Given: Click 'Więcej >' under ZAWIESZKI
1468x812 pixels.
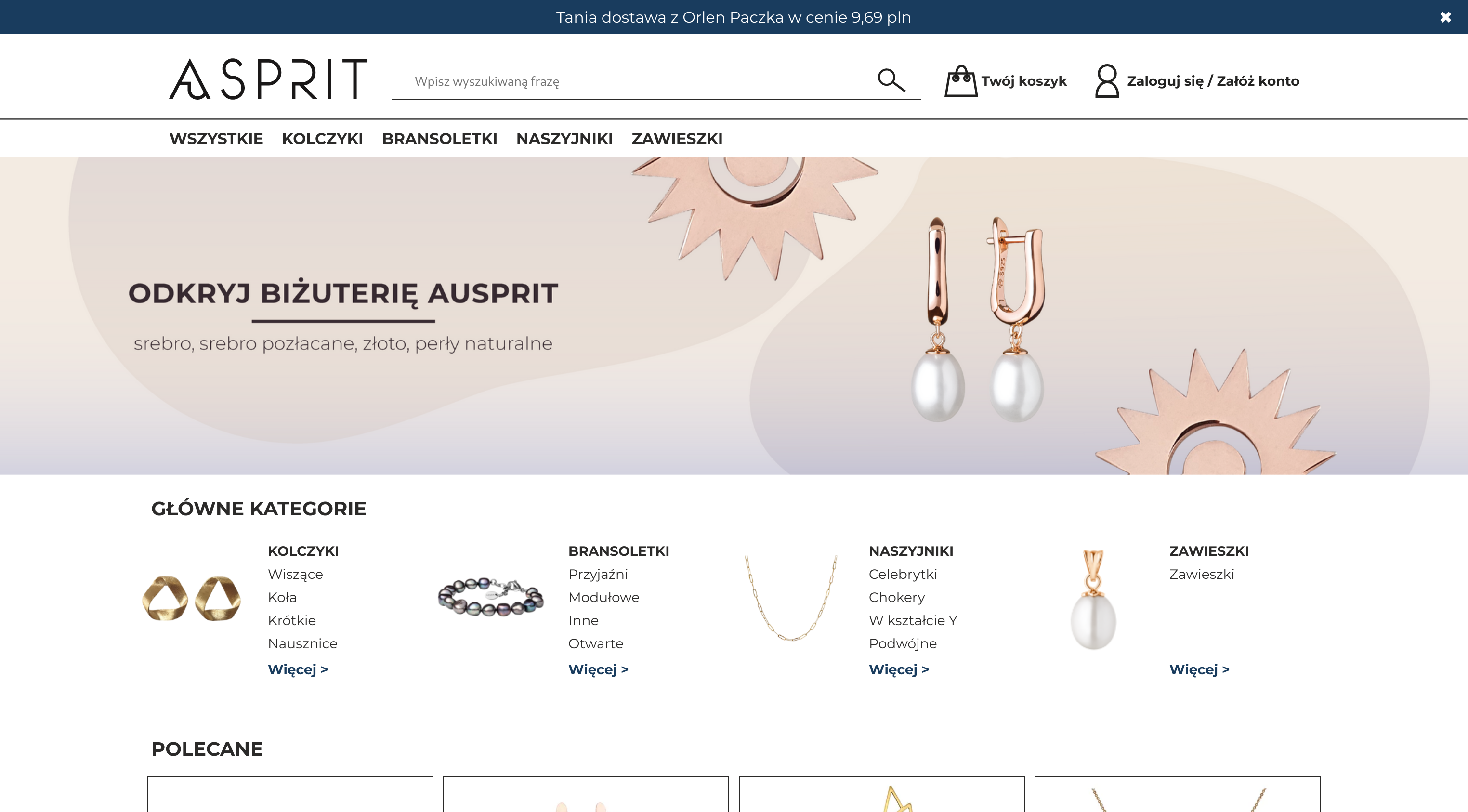Looking at the screenshot, I should (x=1199, y=669).
